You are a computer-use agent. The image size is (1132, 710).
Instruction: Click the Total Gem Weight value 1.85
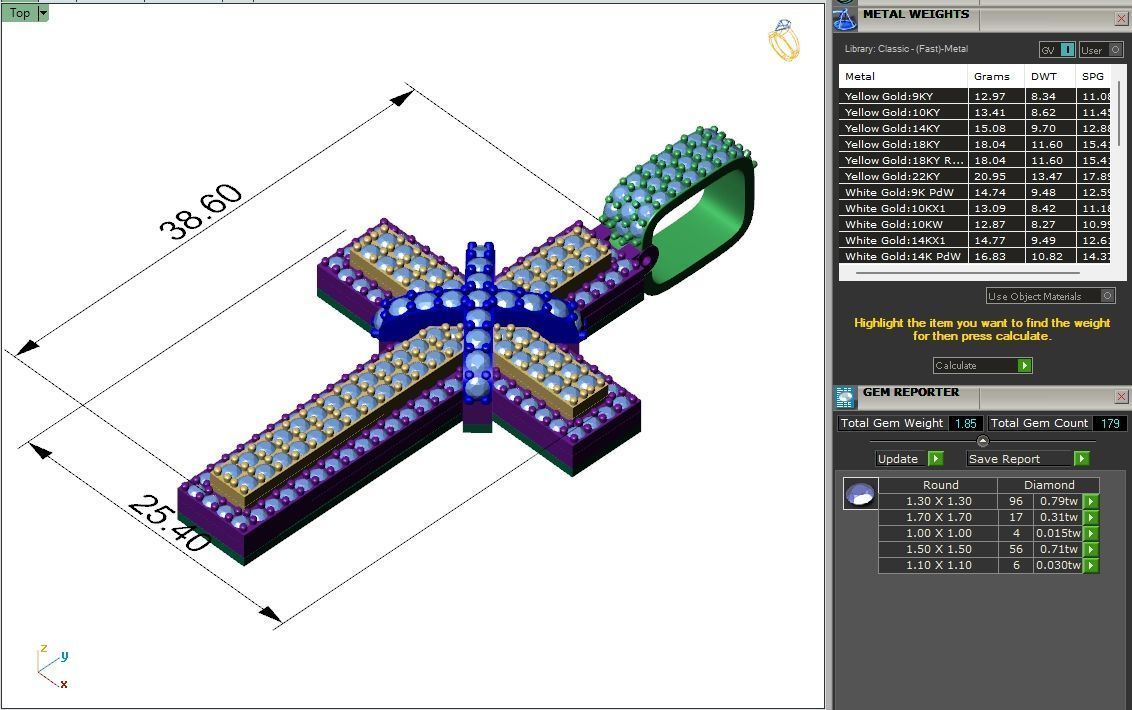[965, 423]
